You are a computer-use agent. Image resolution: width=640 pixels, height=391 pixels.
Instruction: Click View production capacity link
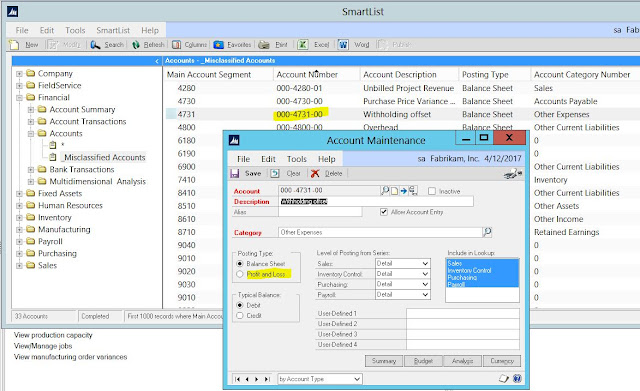point(53,335)
